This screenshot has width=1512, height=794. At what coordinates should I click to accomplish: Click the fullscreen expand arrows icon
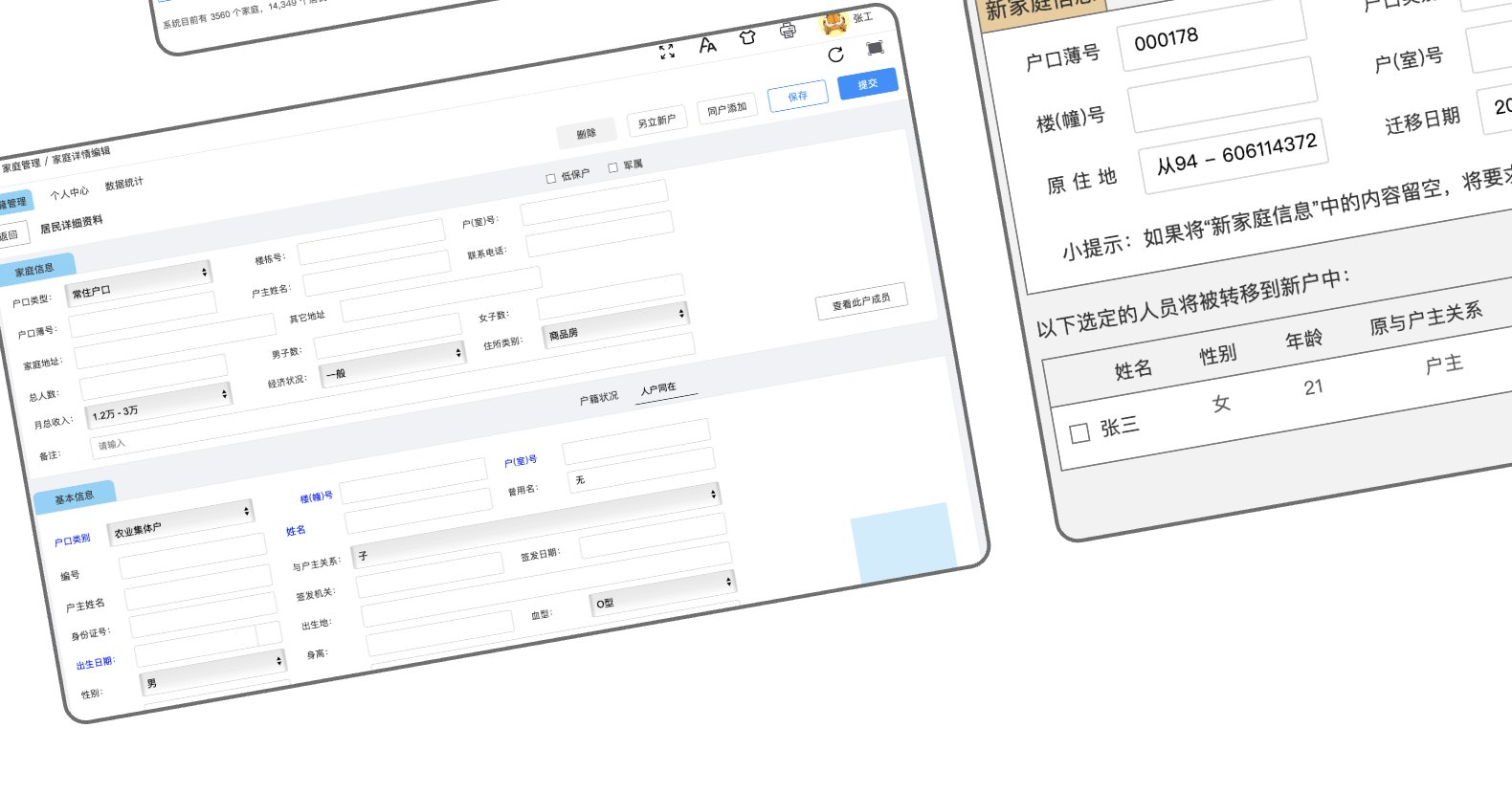click(667, 52)
